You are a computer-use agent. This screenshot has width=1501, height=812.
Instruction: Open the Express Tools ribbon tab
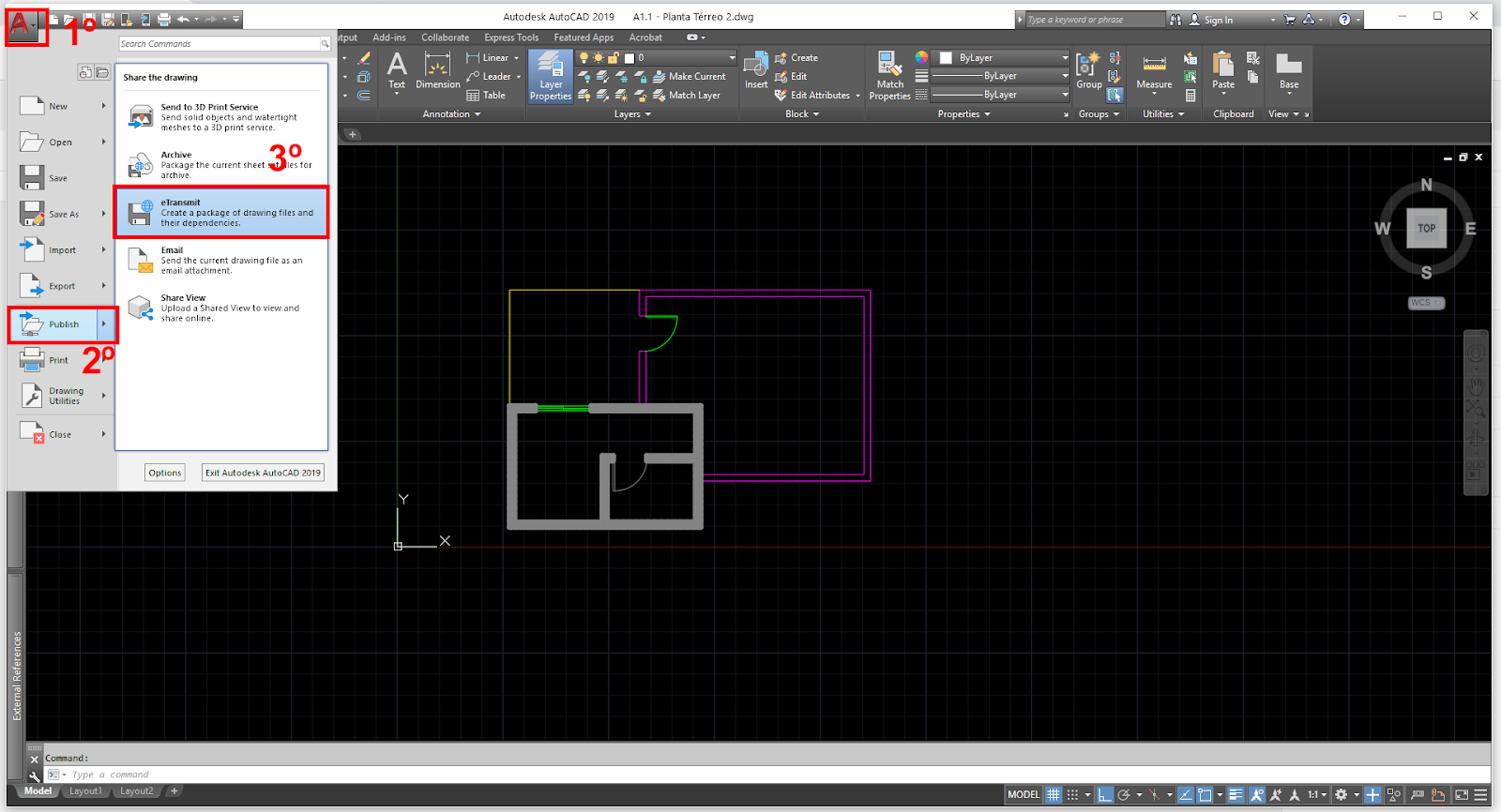coord(511,38)
